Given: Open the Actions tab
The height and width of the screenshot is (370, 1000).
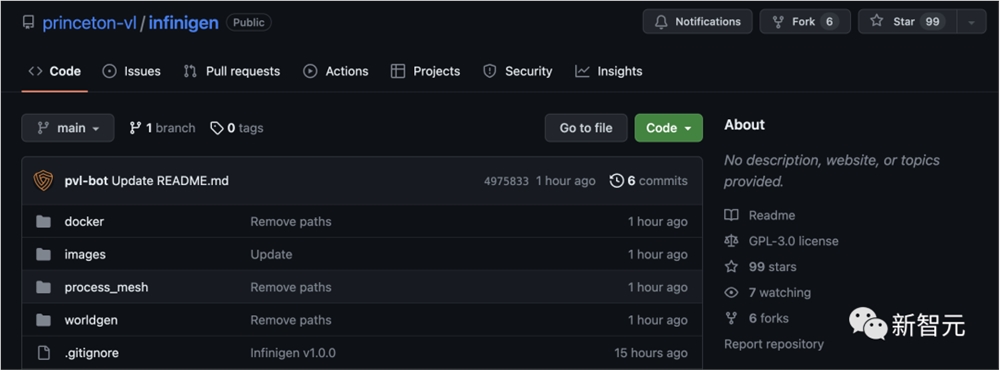Looking at the screenshot, I should [x=336, y=71].
